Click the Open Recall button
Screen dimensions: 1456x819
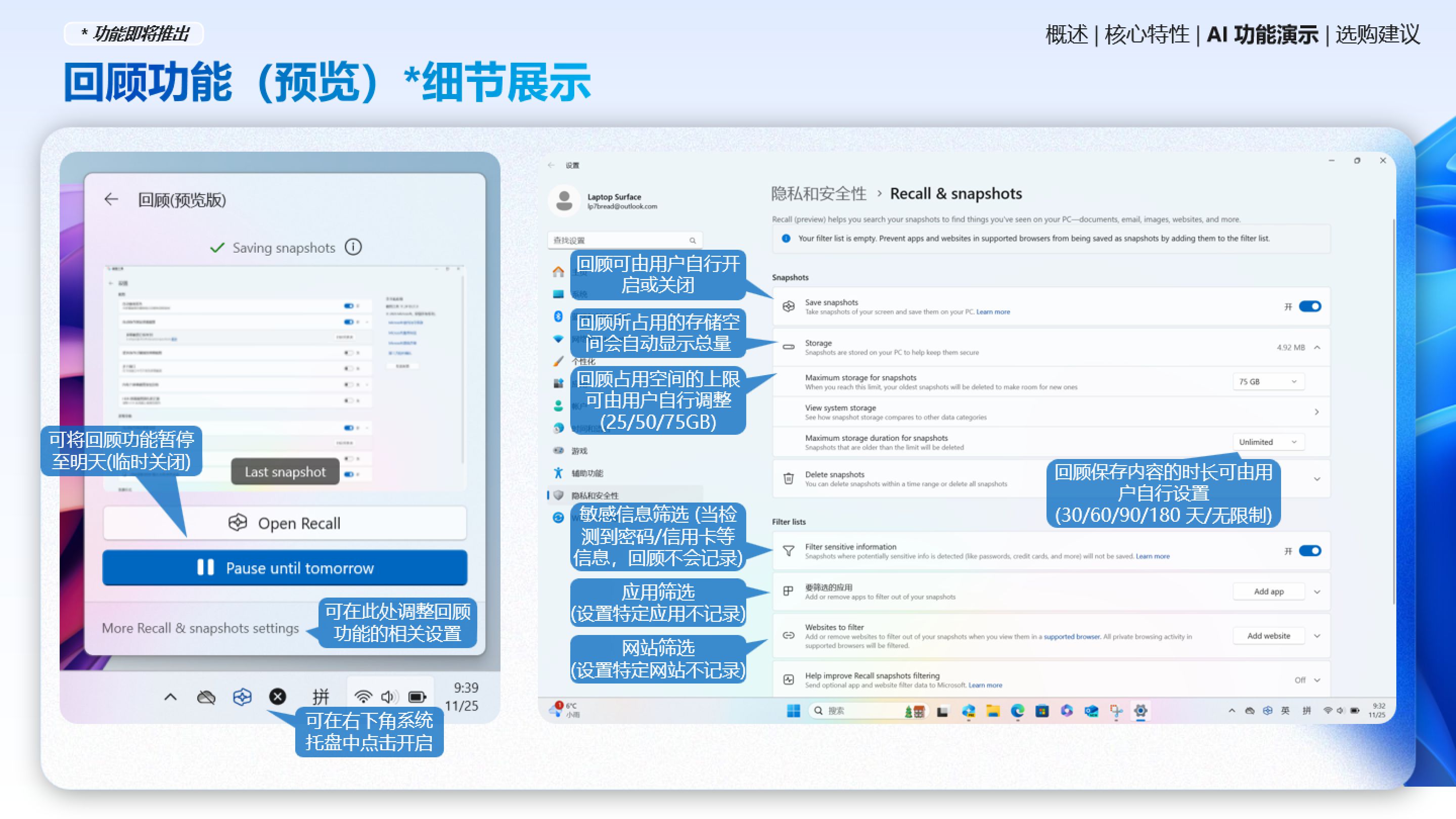[x=285, y=523]
